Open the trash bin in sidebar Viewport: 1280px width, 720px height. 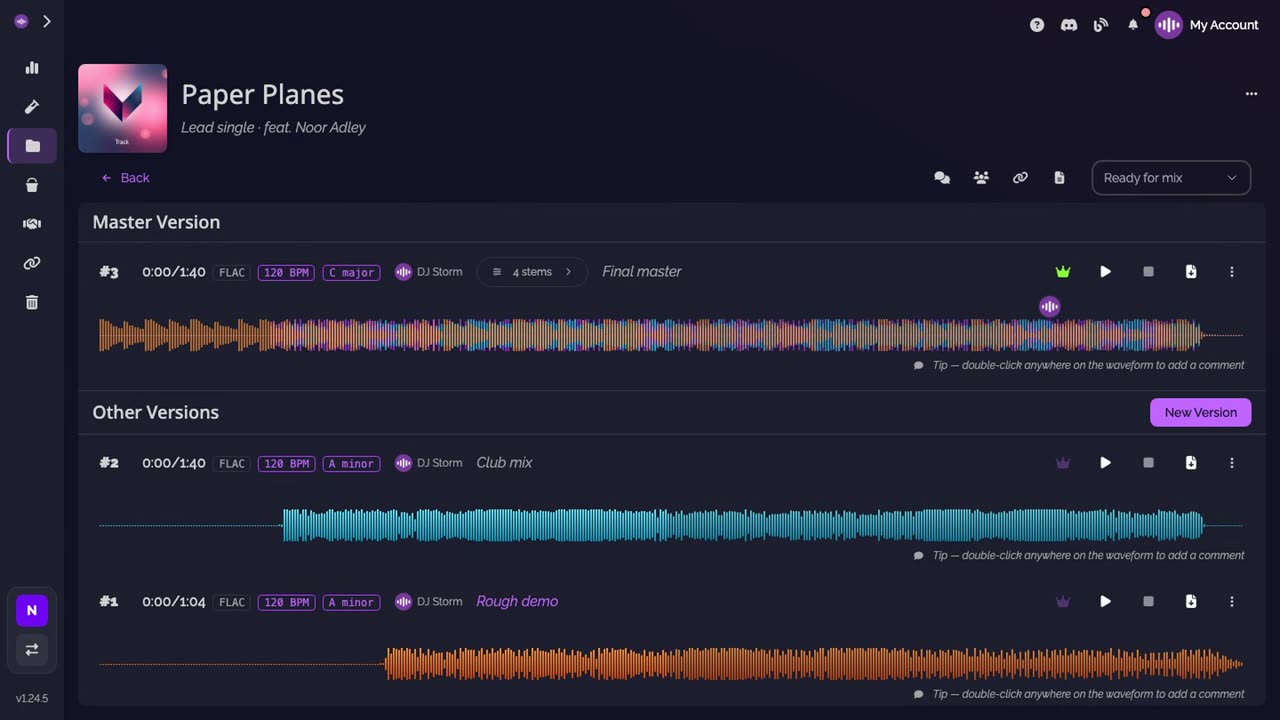[x=32, y=302]
